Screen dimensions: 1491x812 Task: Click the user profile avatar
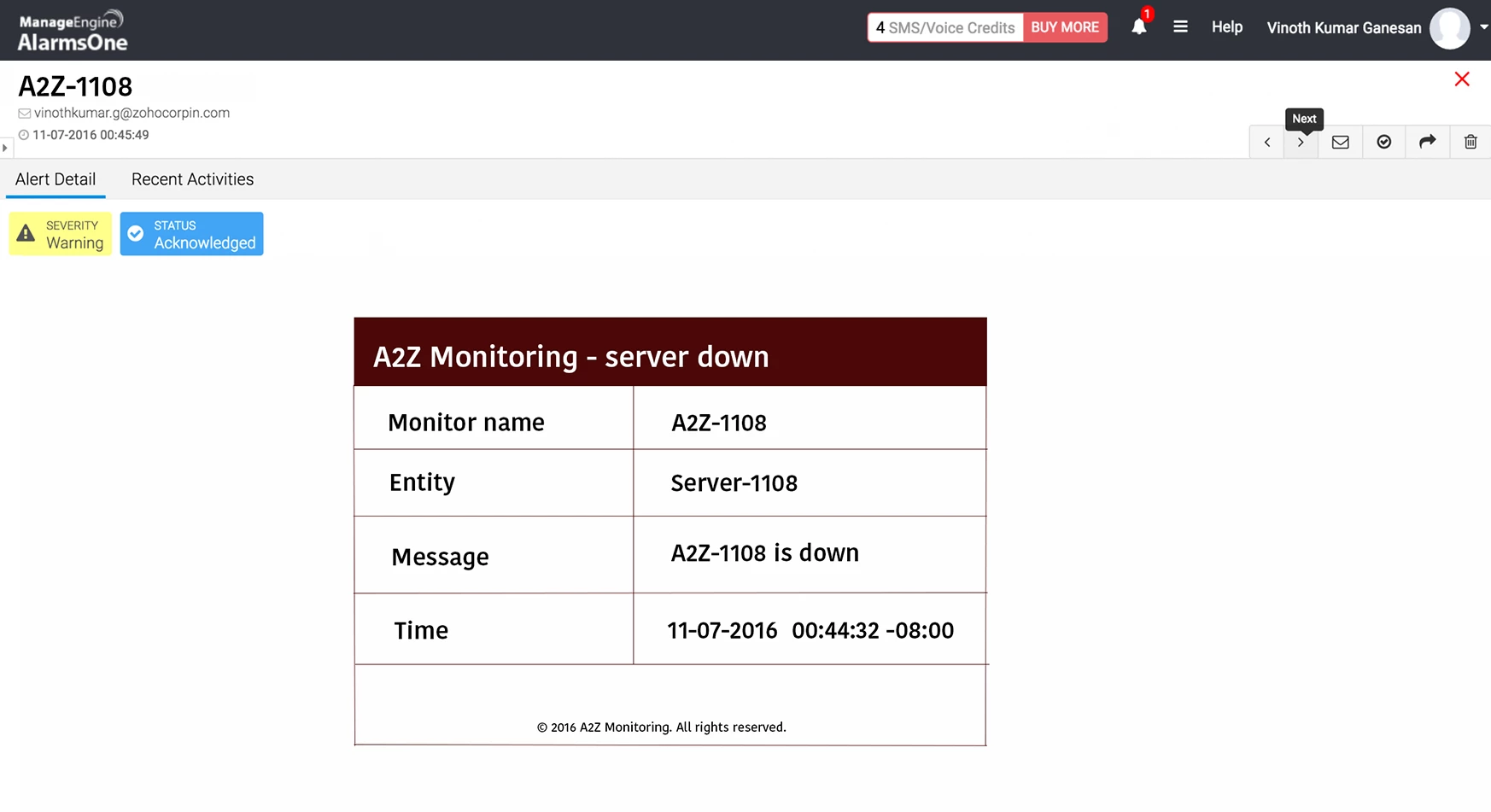pos(1449,28)
